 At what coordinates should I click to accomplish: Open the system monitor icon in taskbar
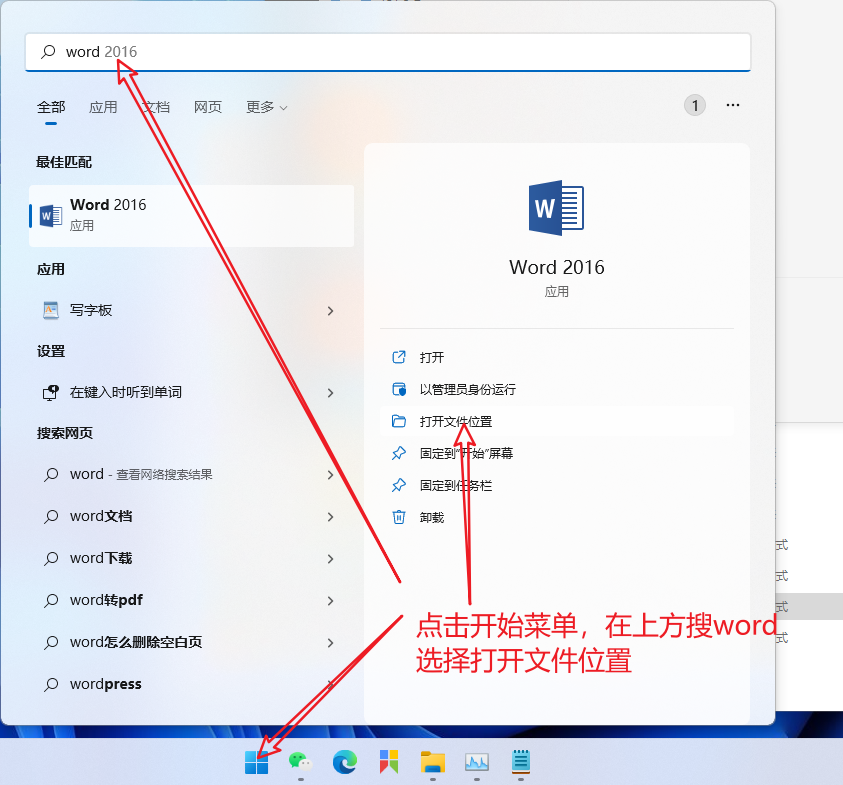click(476, 762)
